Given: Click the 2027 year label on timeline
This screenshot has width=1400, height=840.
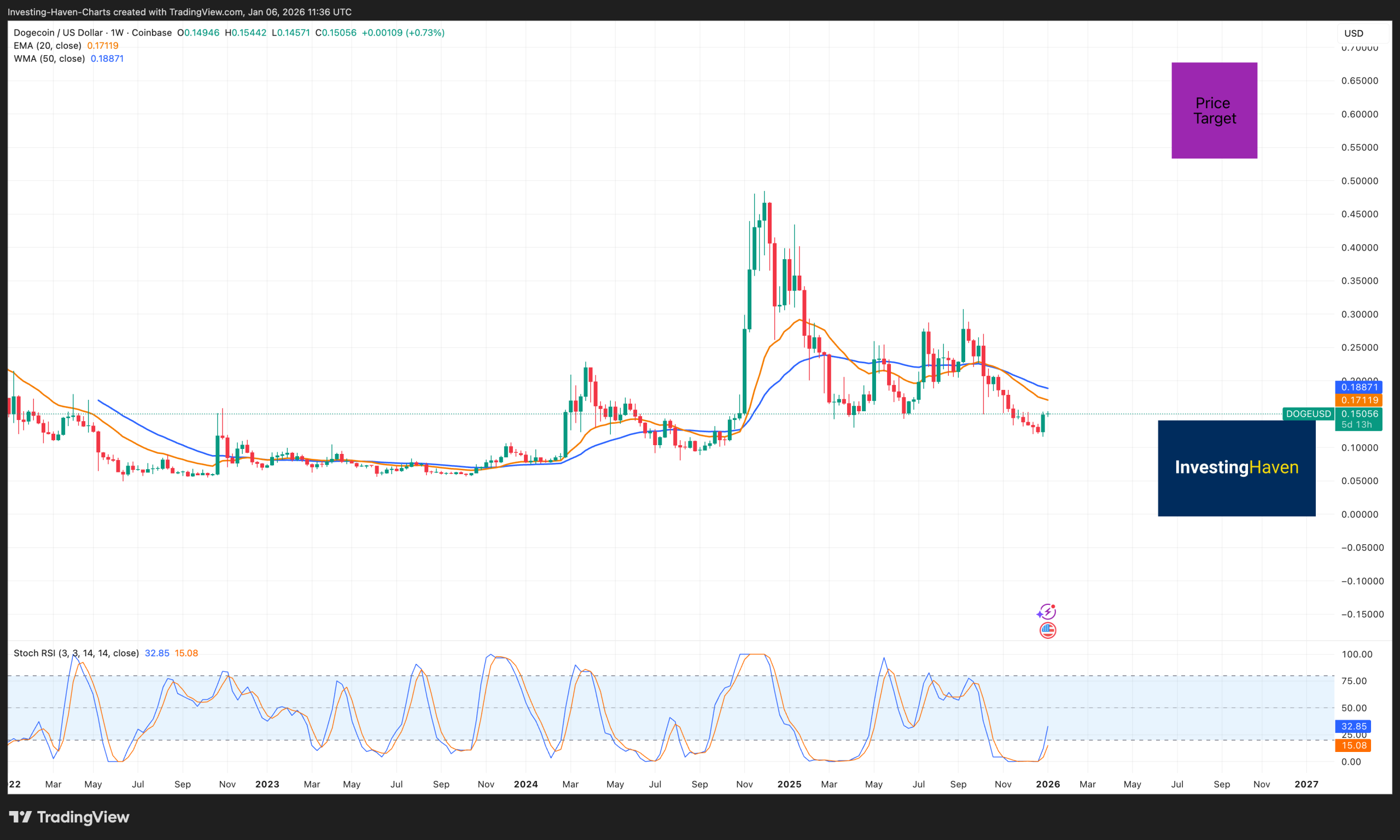Looking at the screenshot, I should pos(1307,784).
